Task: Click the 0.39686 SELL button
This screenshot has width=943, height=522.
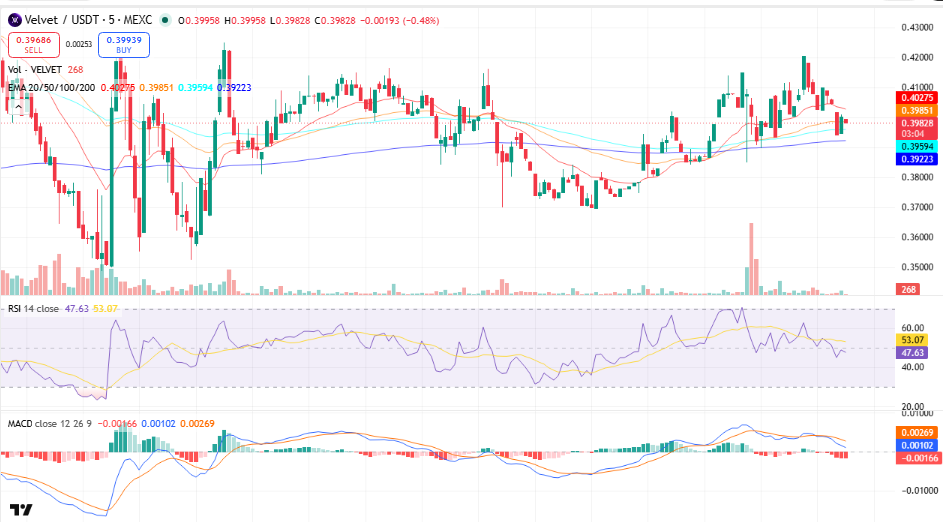Action: pyautogui.click(x=34, y=45)
